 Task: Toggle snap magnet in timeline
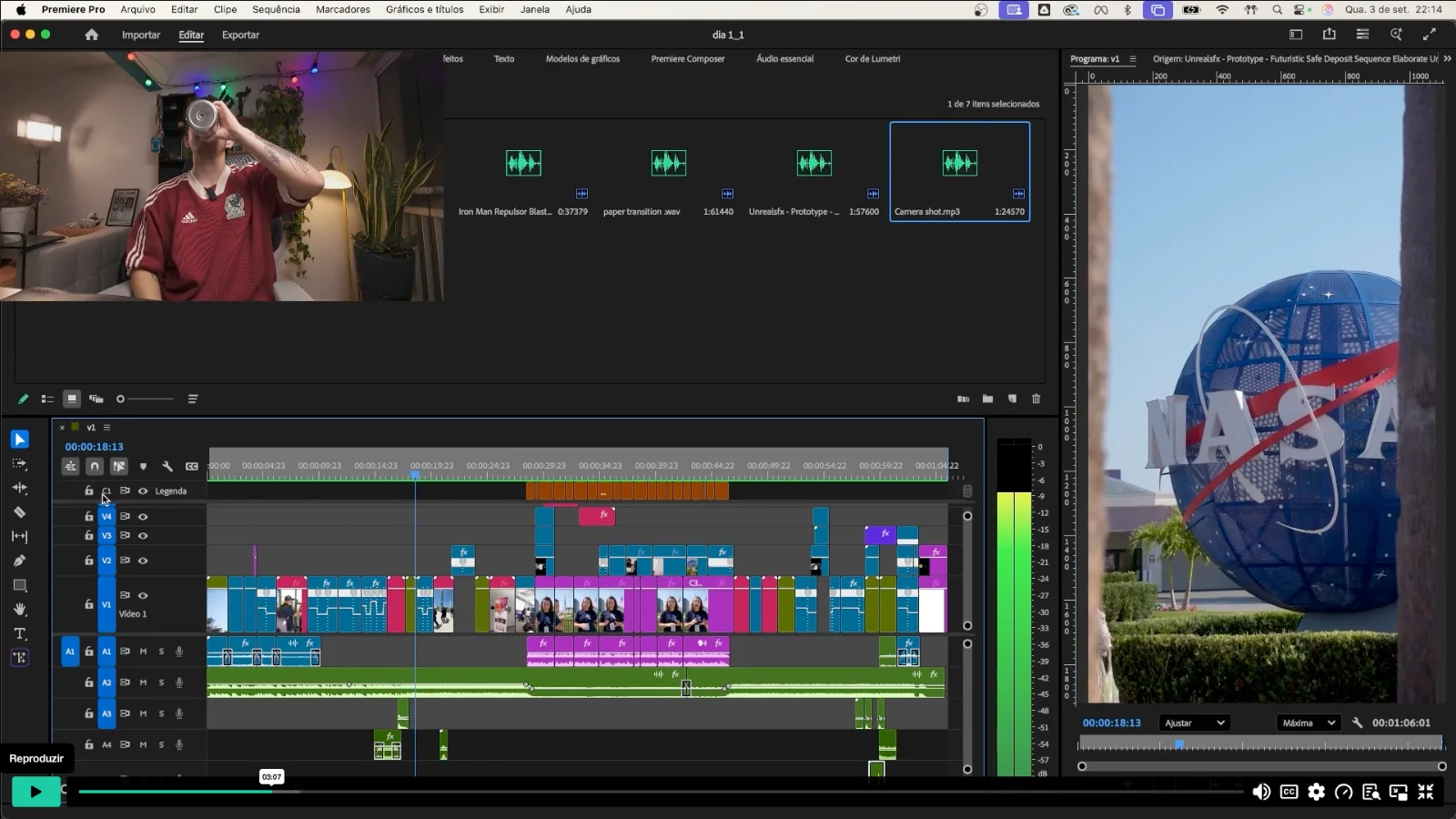[x=95, y=466]
